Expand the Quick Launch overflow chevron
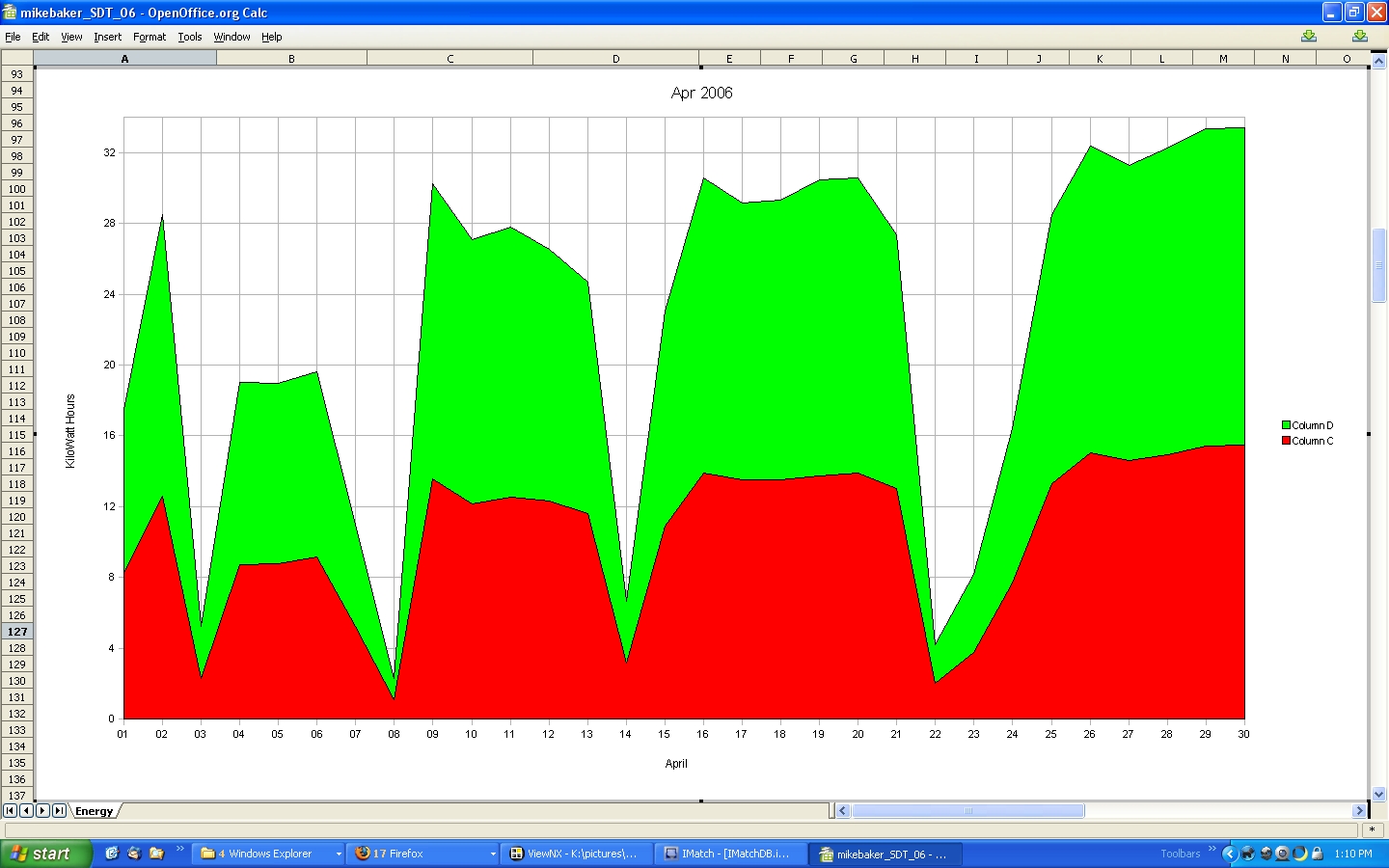 tap(179, 850)
